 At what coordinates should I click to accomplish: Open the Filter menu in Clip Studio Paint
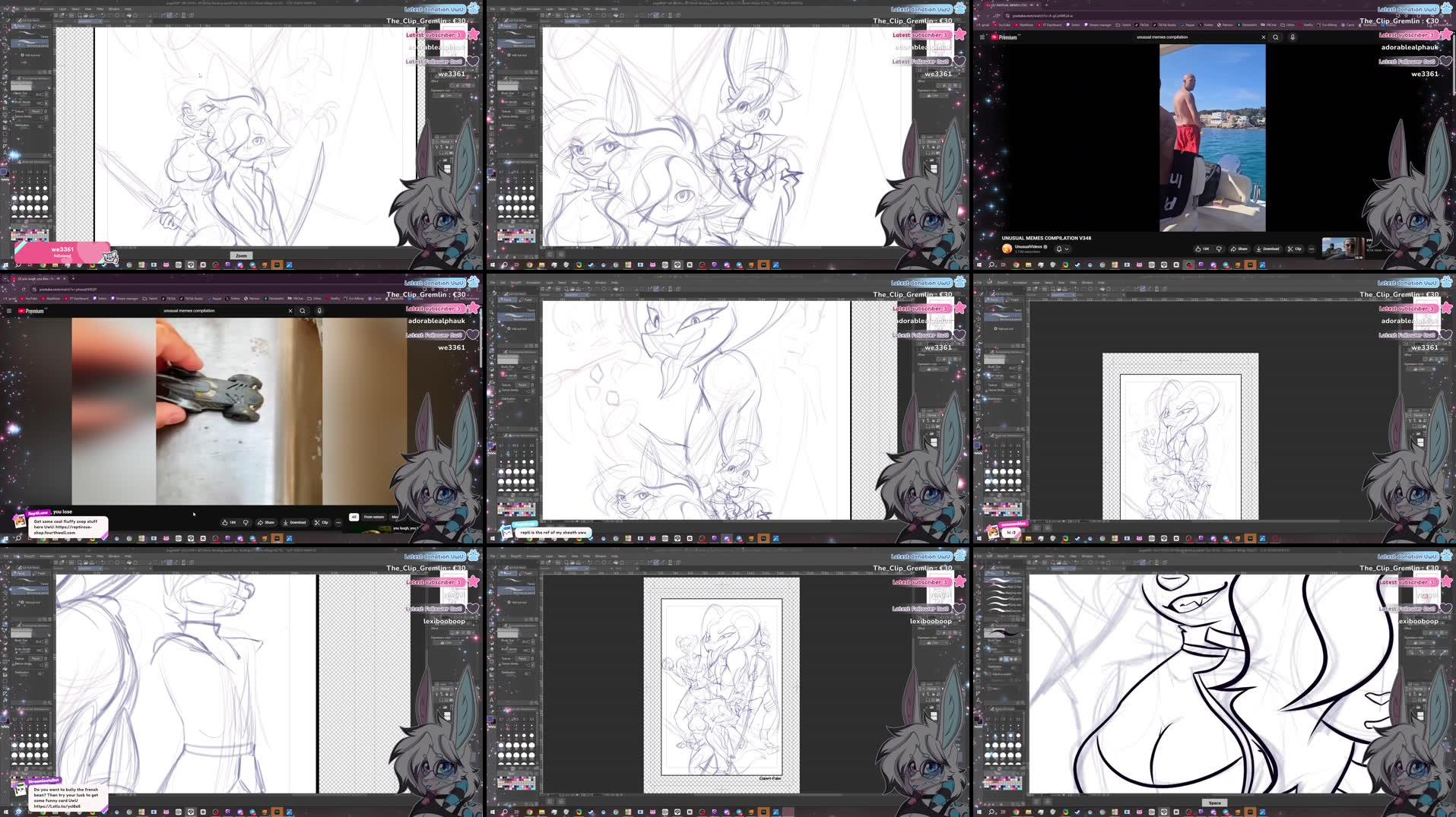pyautogui.click(x=100, y=8)
